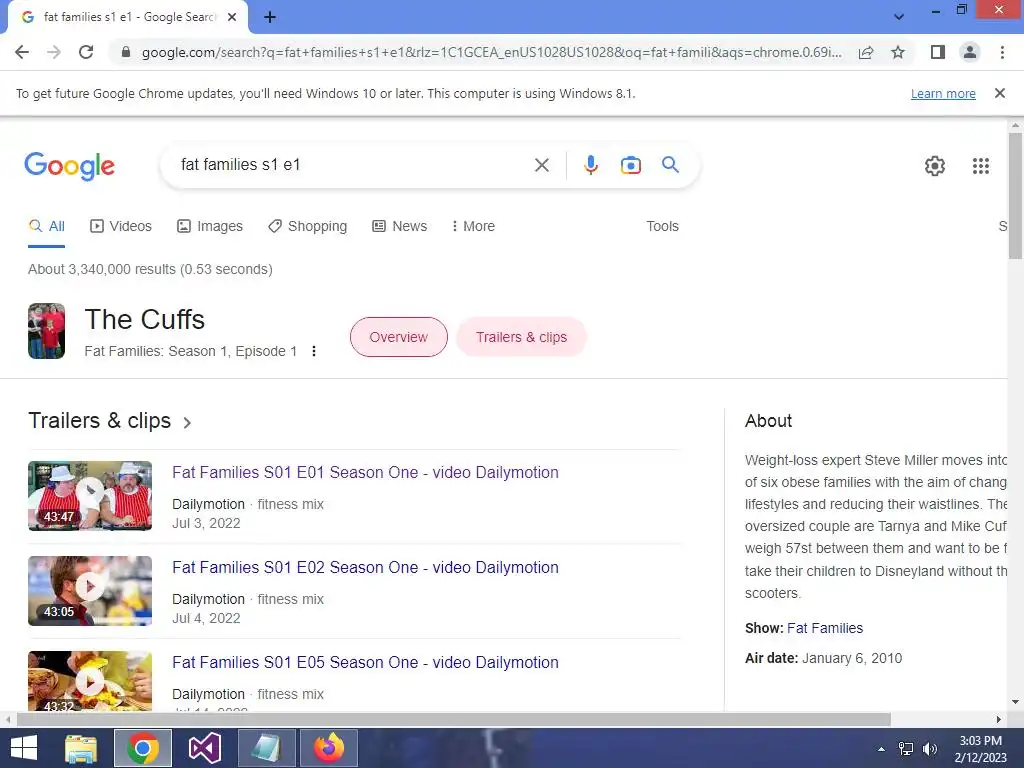1024x768 pixels.
Task: Click the scroll-right arrow at the bottom
Action: click(x=999, y=720)
